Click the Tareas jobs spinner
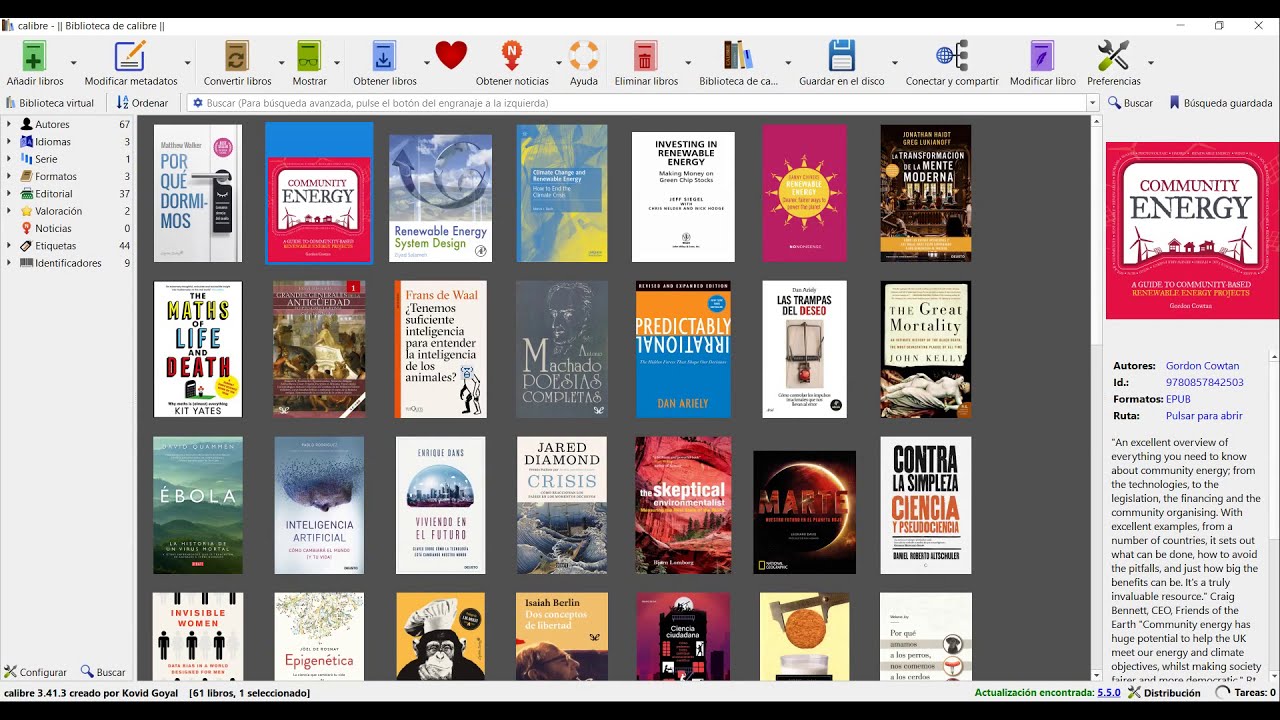1280x720 pixels. tap(1222, 692)
